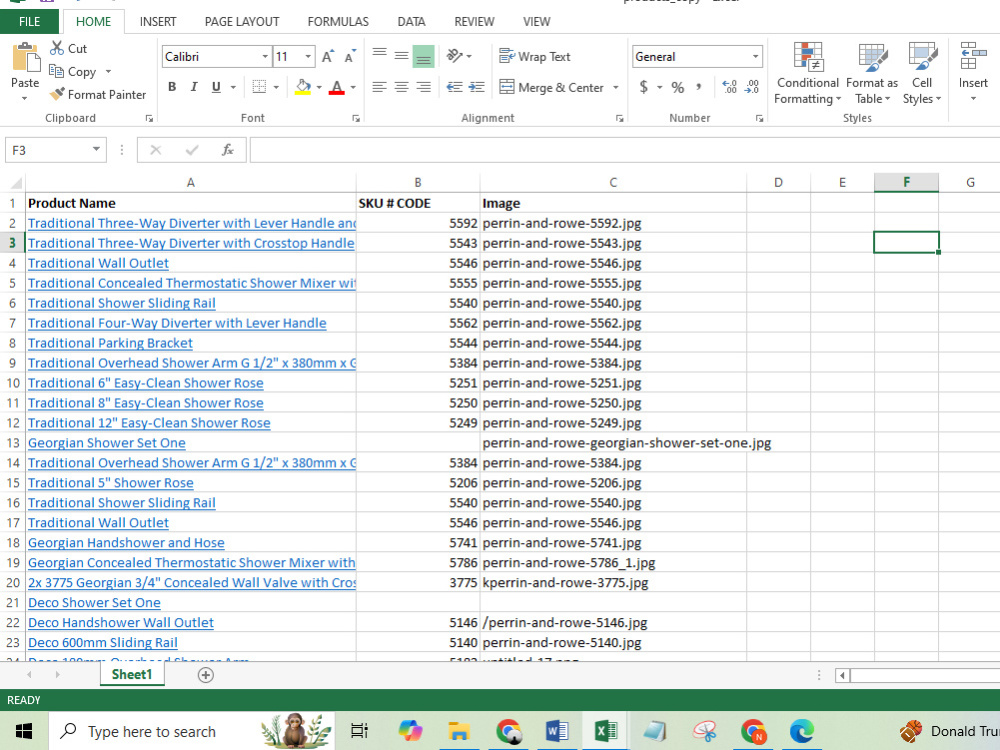Click the Paste clipboard icon
Viewport: 1000px width, 750px height.
click(x=26, y=58)
